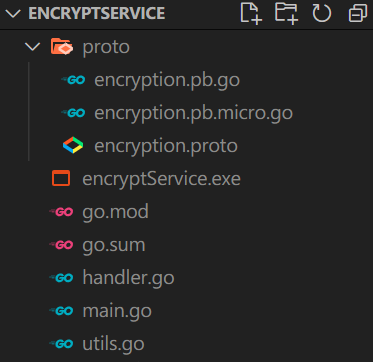This screenshot has width=373, height=362.
Task: Click the orange icon beside encryptService.exe
Action: point(61,178)
